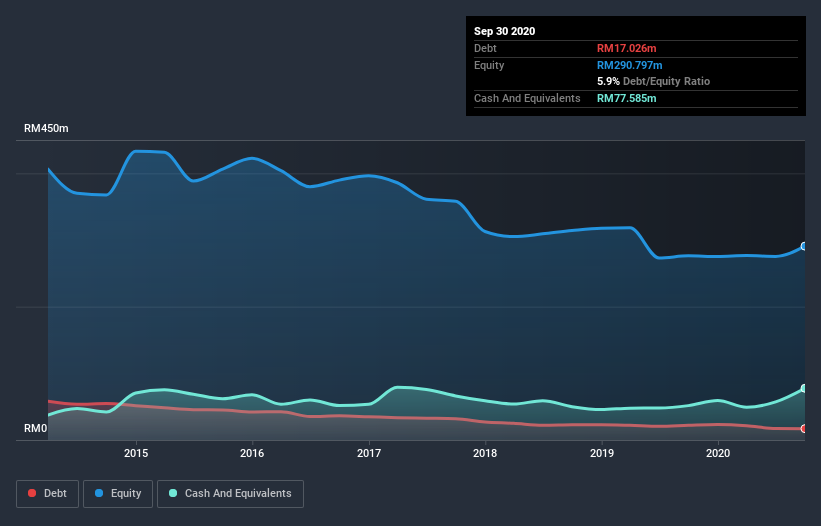This screenshot has width=821, height=526.
Task: Click the 2015 x-axis label
Action: [136, 453]
